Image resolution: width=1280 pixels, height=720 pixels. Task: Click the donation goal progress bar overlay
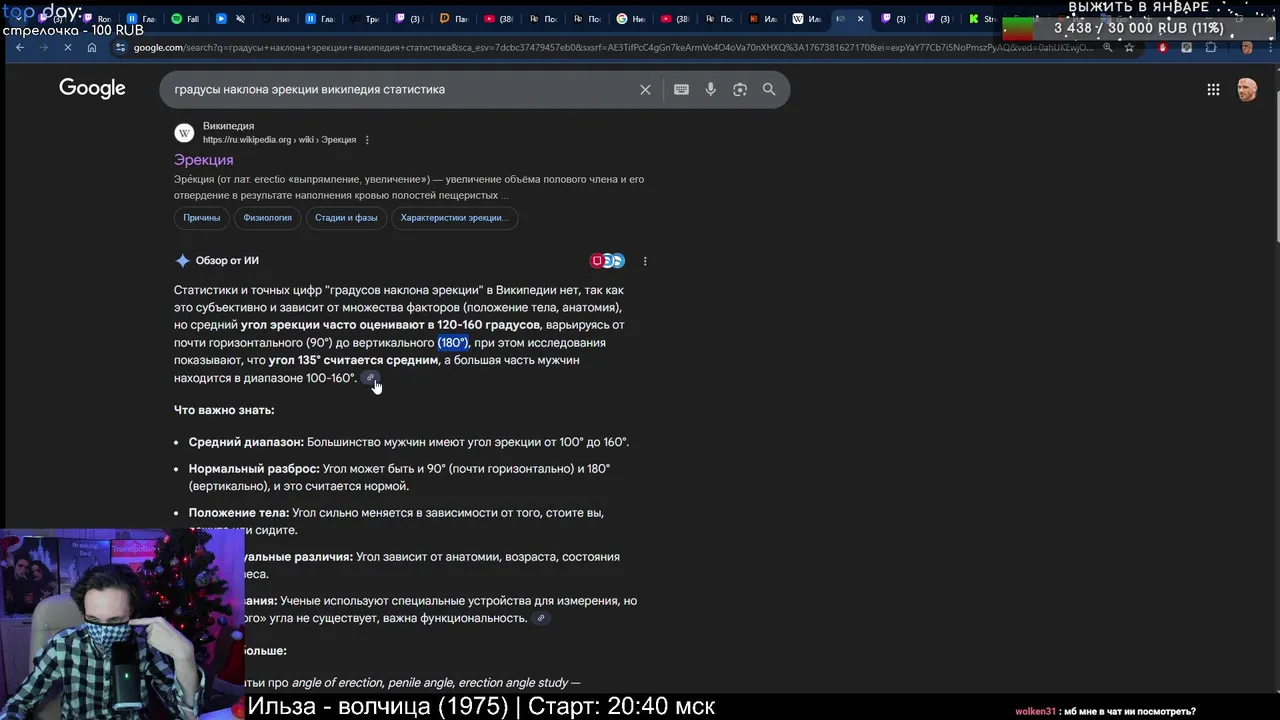(1138, 28)
